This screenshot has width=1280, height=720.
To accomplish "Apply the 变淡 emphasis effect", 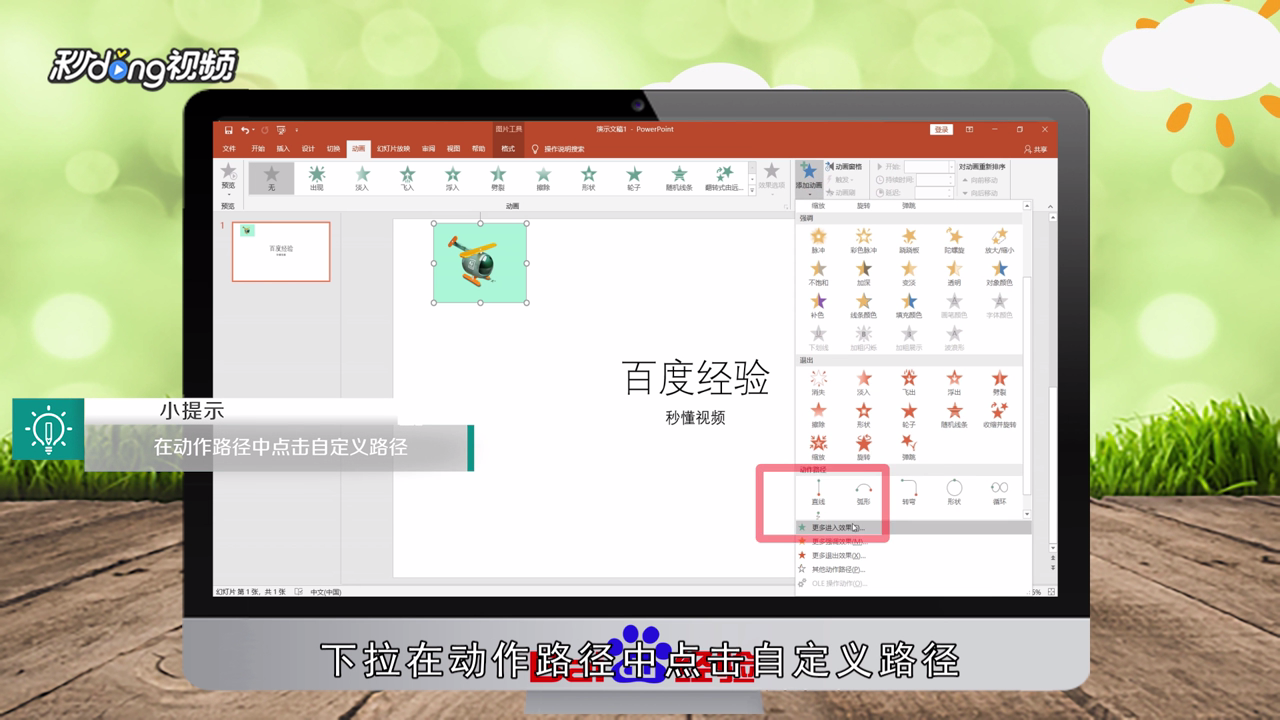I will coord(908,274).
